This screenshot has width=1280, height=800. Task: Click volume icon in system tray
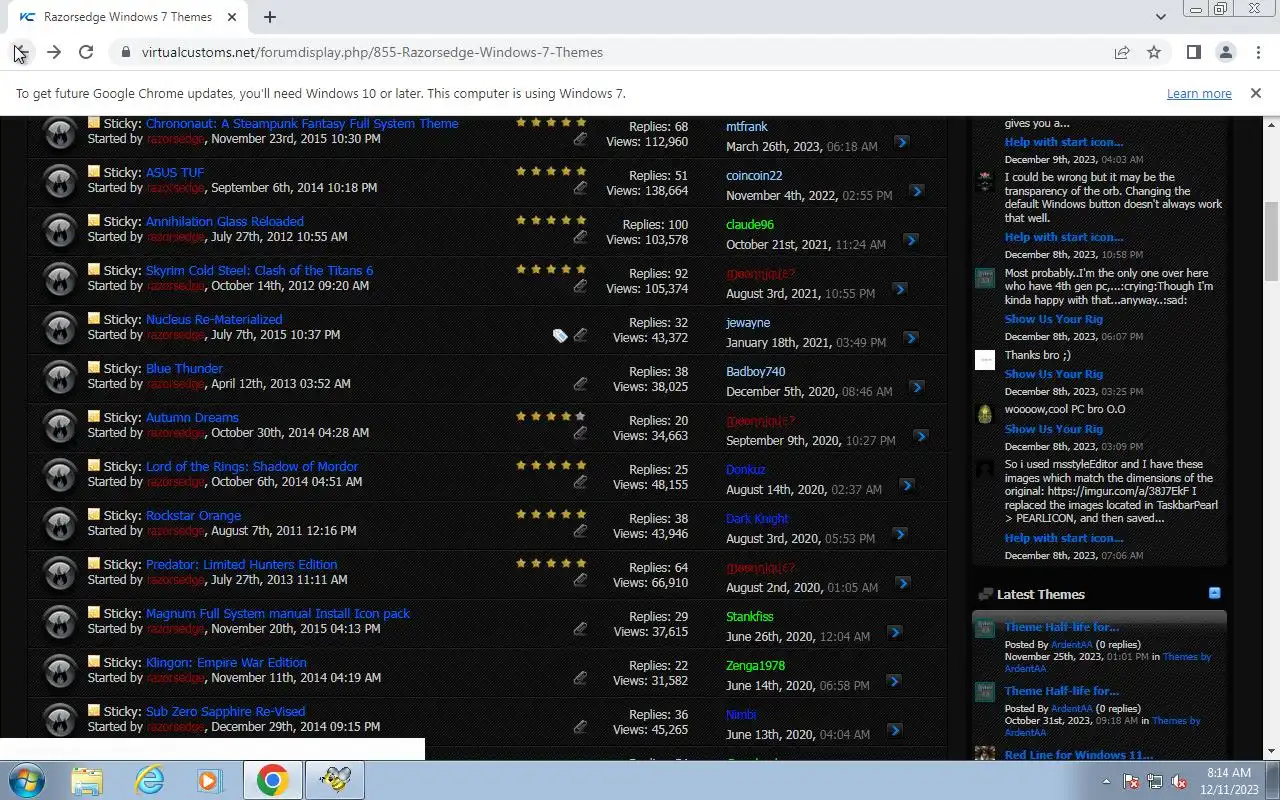[x=1178, y=781]
